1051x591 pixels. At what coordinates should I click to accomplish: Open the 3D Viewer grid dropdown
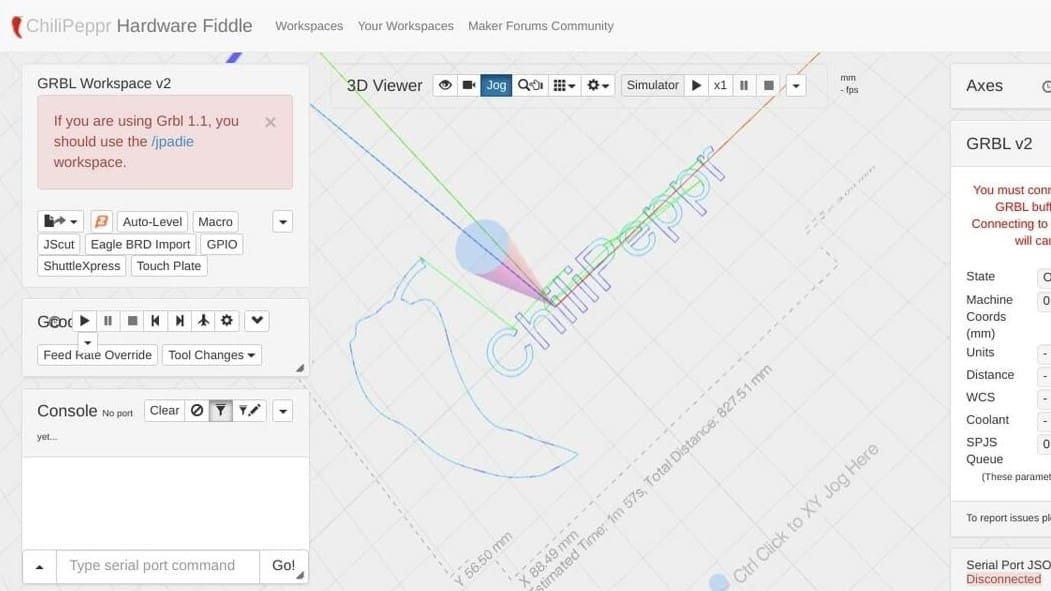pos(564,85)
